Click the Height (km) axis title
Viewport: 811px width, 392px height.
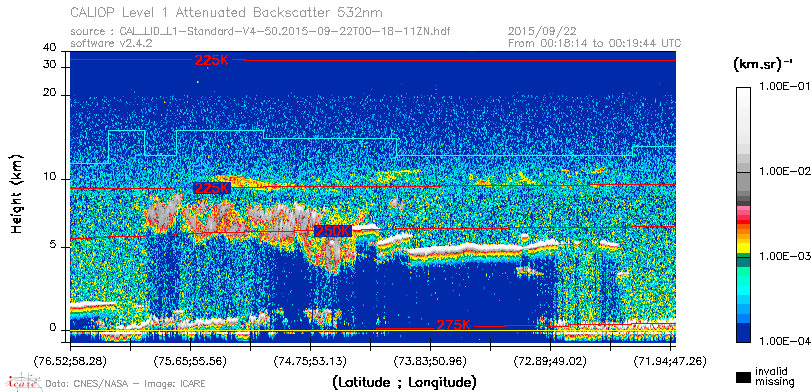click(x=18, y=193)
